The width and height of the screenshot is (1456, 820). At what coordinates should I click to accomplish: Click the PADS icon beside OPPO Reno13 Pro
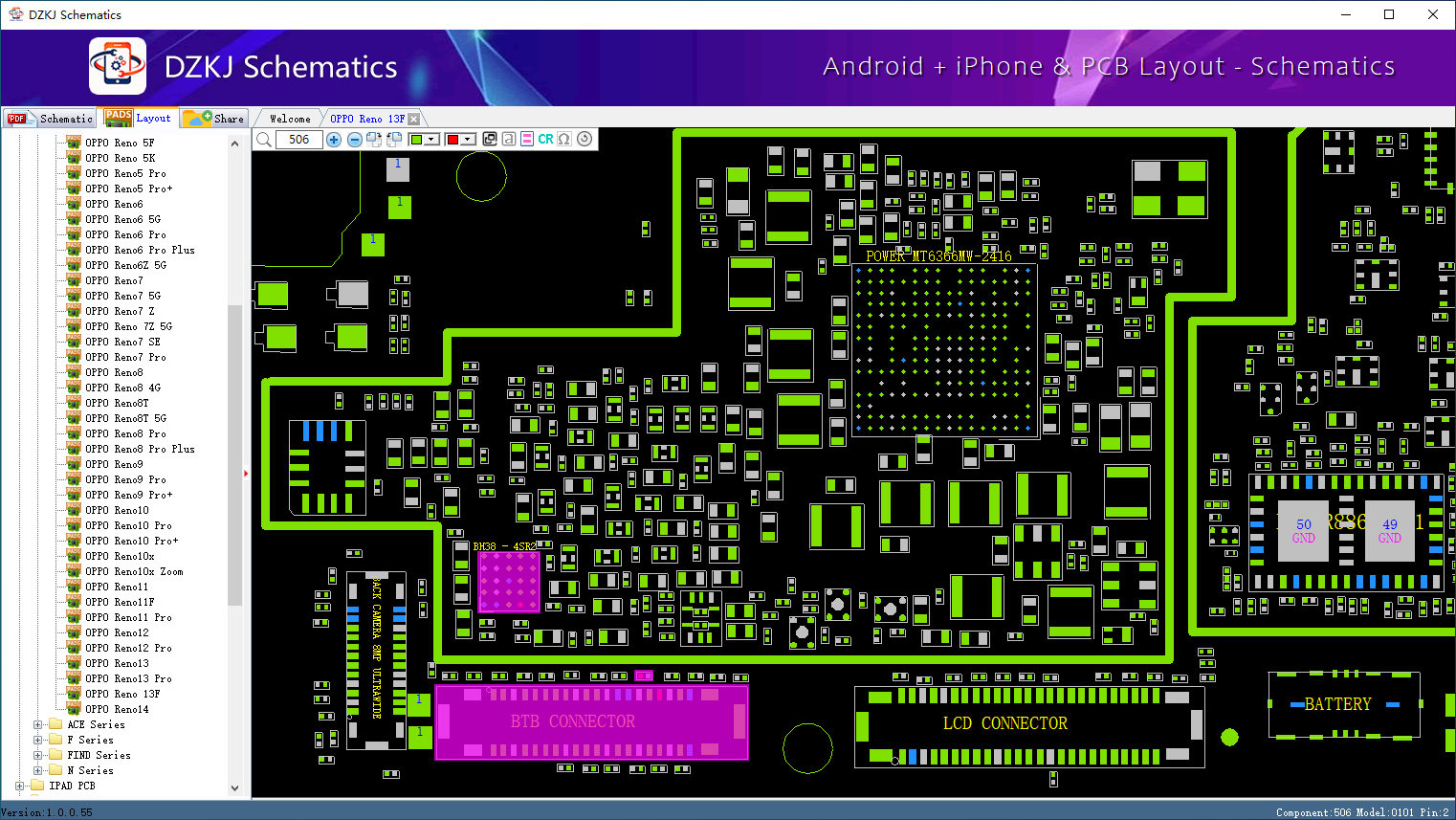coord(74,678)
